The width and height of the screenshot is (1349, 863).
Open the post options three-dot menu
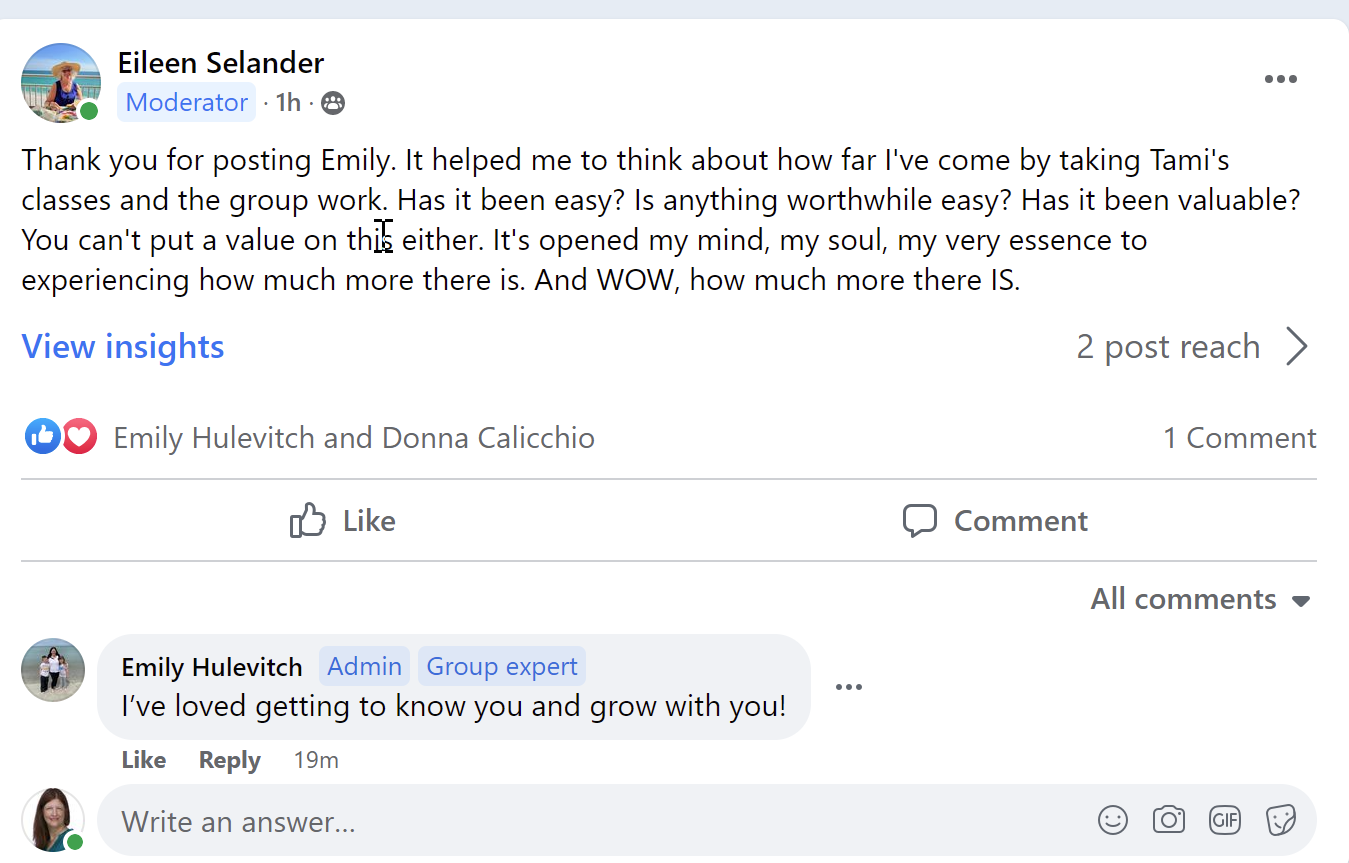pos(1280,80)
